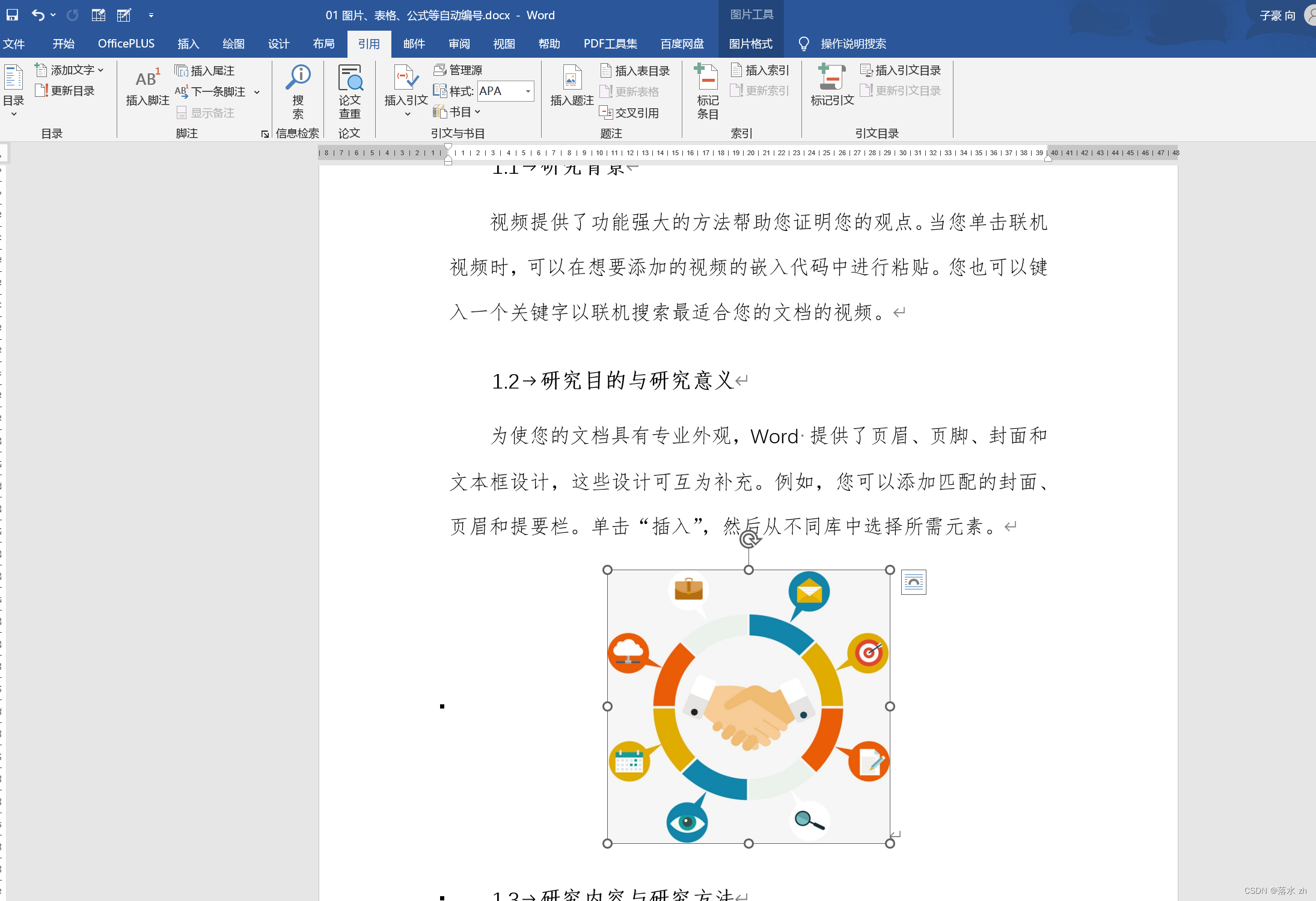Expand the Undo history dropdown arrow
Image resolution: width=1316 pixels, height=901 pixels.
tap(53, 15)
